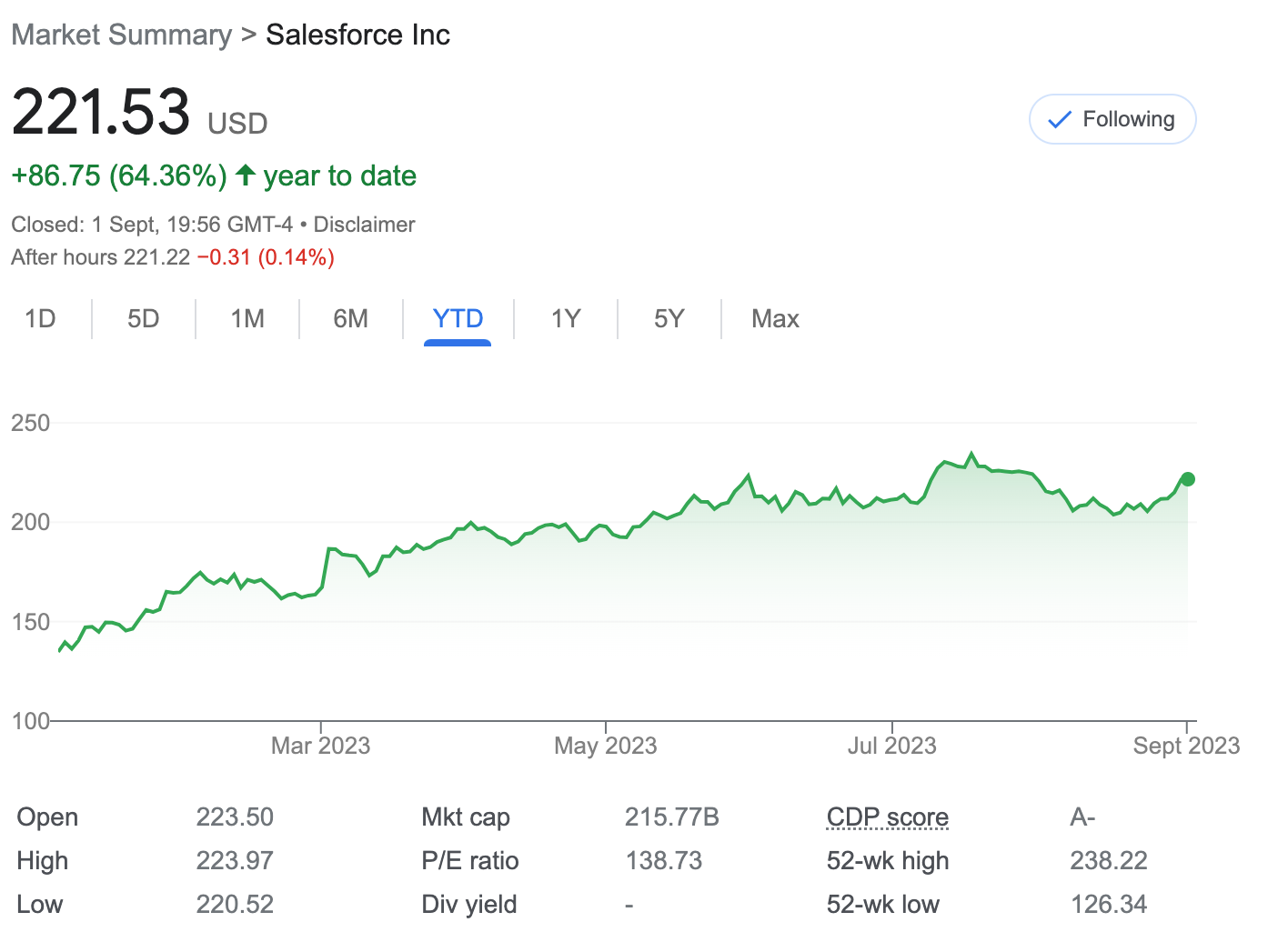Image resolution: width=1288 pixels, height=942 pixels.
Task: Click the green checkmark in Following button
Action: pos(1058,118)
